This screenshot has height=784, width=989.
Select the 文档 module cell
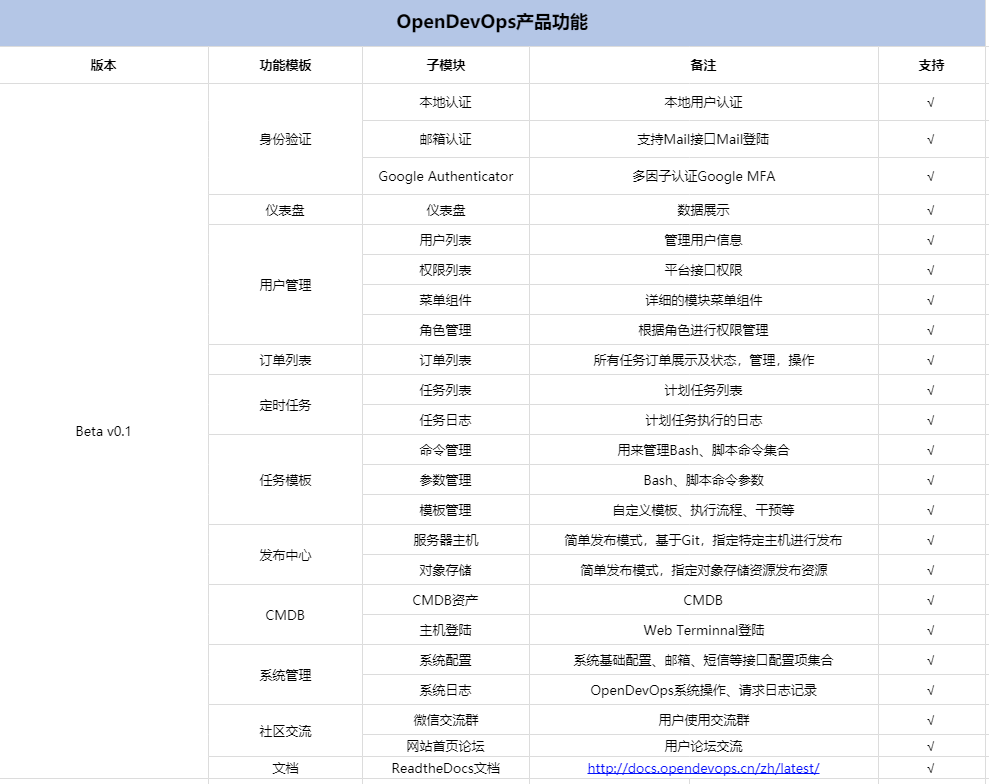point(285,768)
